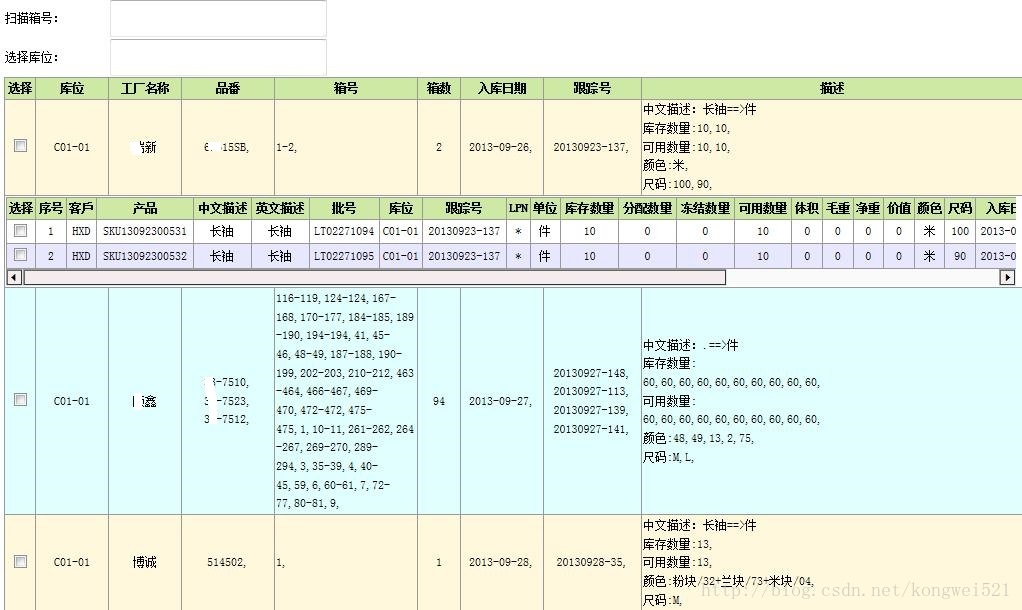Click tracking number 20130927-113
Image resolution: width=1022 pixels, height=610 pixels.
[x=591, y=391]
